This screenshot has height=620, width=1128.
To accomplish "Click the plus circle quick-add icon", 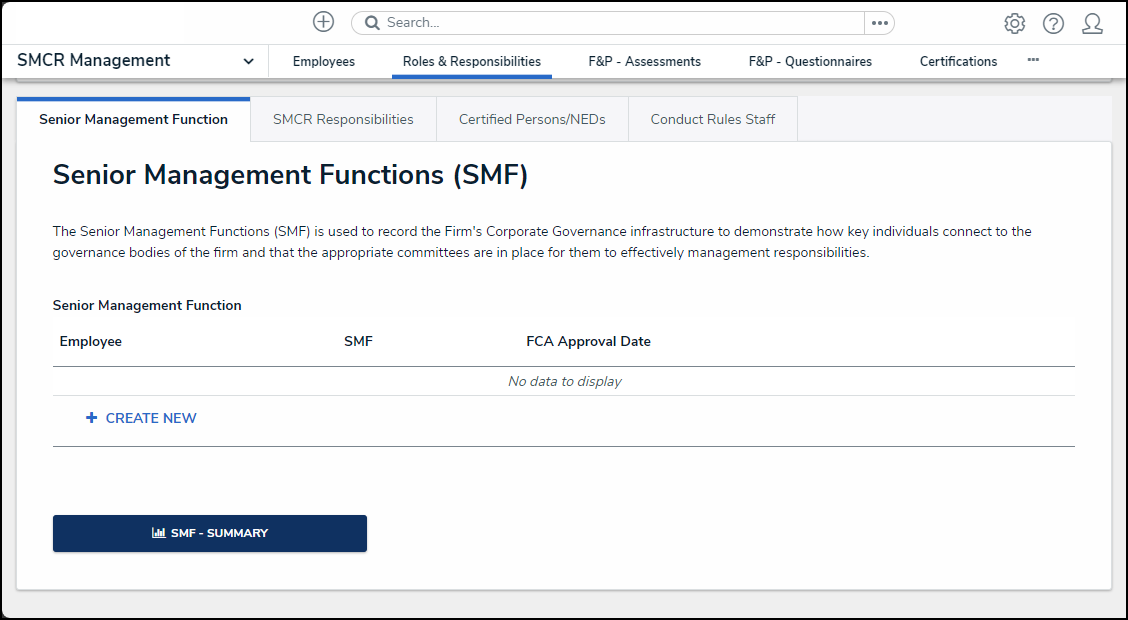I will pyautogui.click(x=323, y=22).
